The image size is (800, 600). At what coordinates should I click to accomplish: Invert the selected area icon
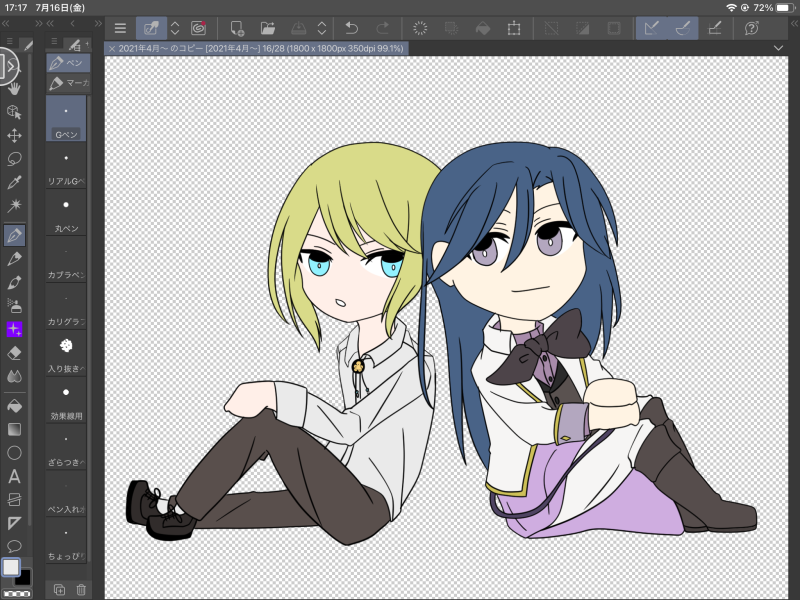[582, 28]
